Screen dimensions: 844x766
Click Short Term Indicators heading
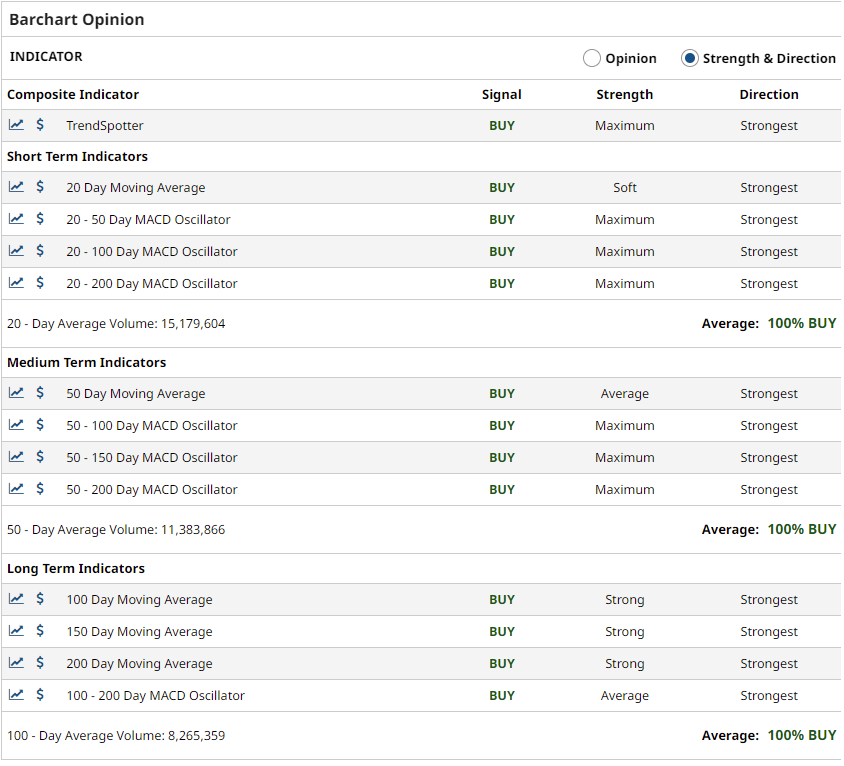point(77,157)
